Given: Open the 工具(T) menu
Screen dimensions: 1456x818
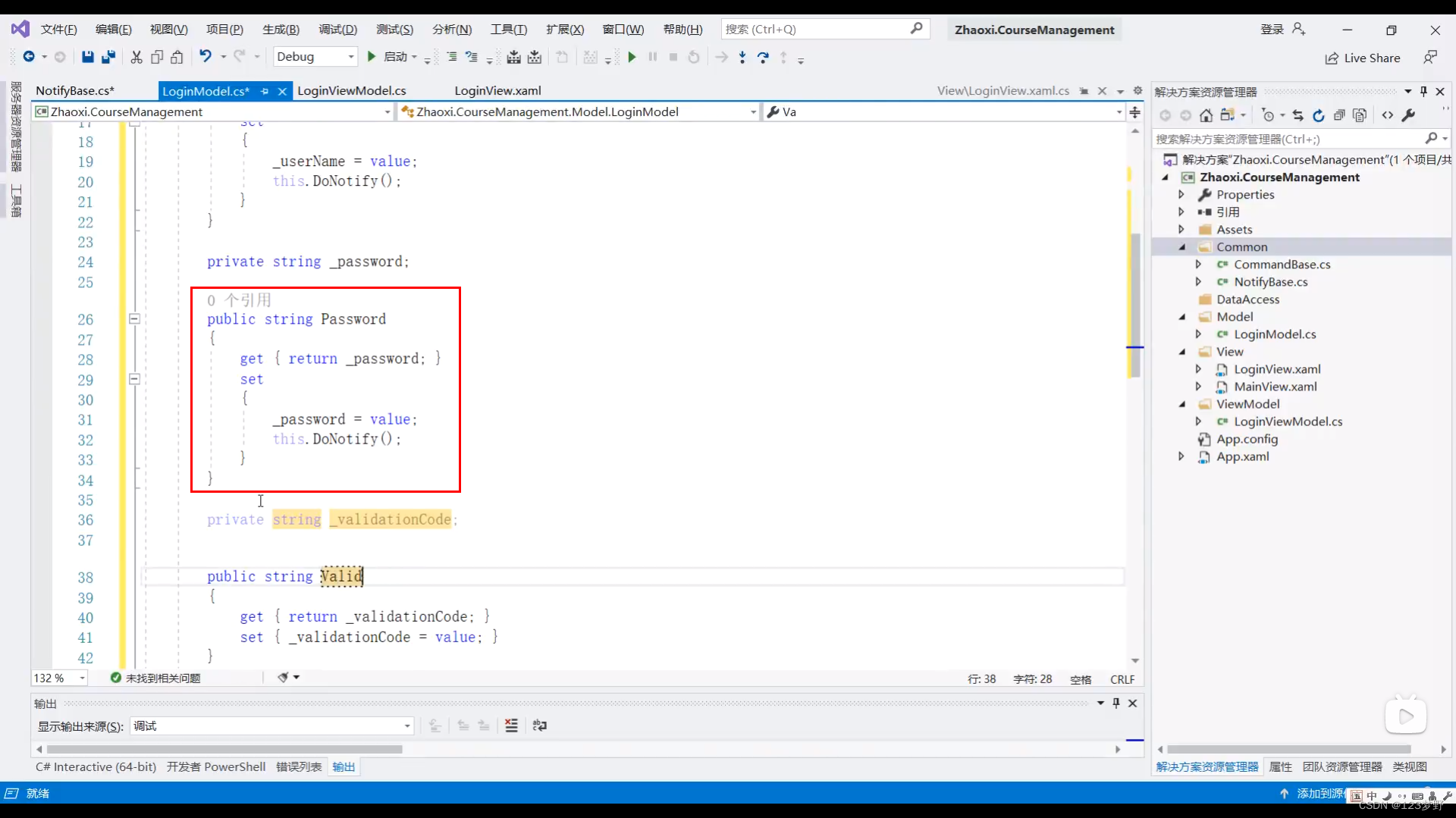Looking at the screenshot, I should (508, 30).
